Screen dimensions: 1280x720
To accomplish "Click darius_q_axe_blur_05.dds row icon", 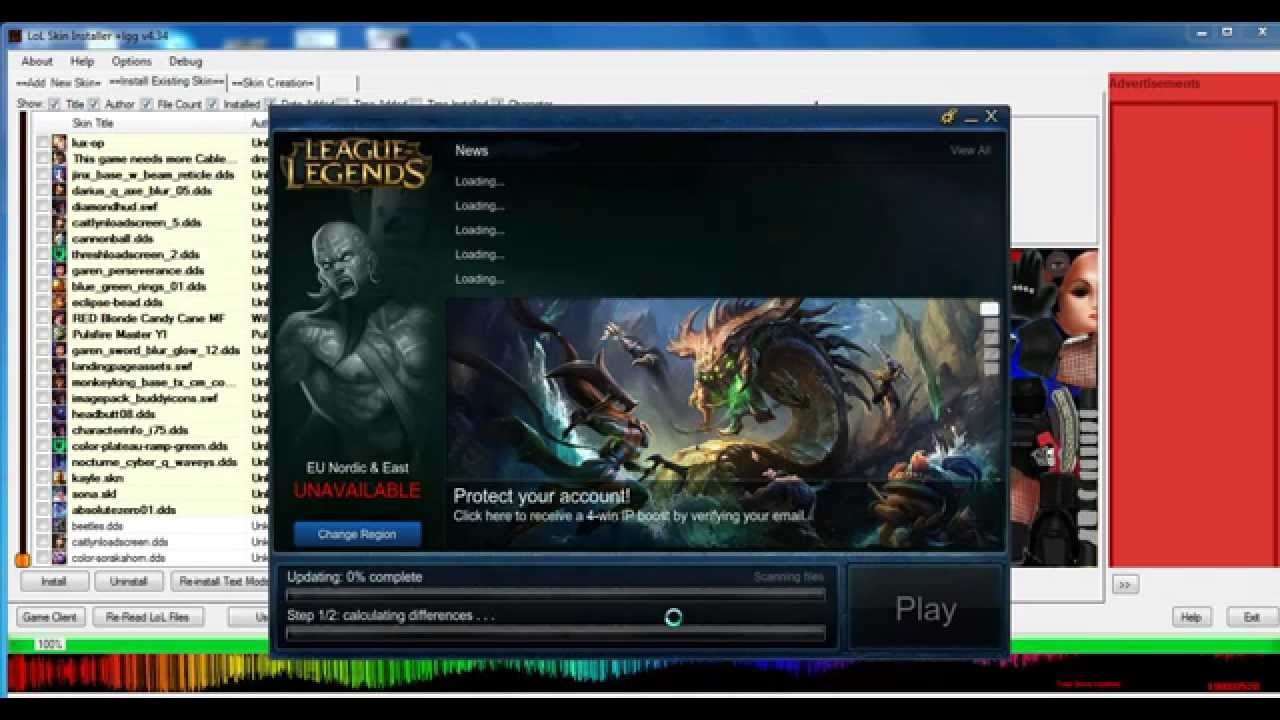I will coord(59,191).
